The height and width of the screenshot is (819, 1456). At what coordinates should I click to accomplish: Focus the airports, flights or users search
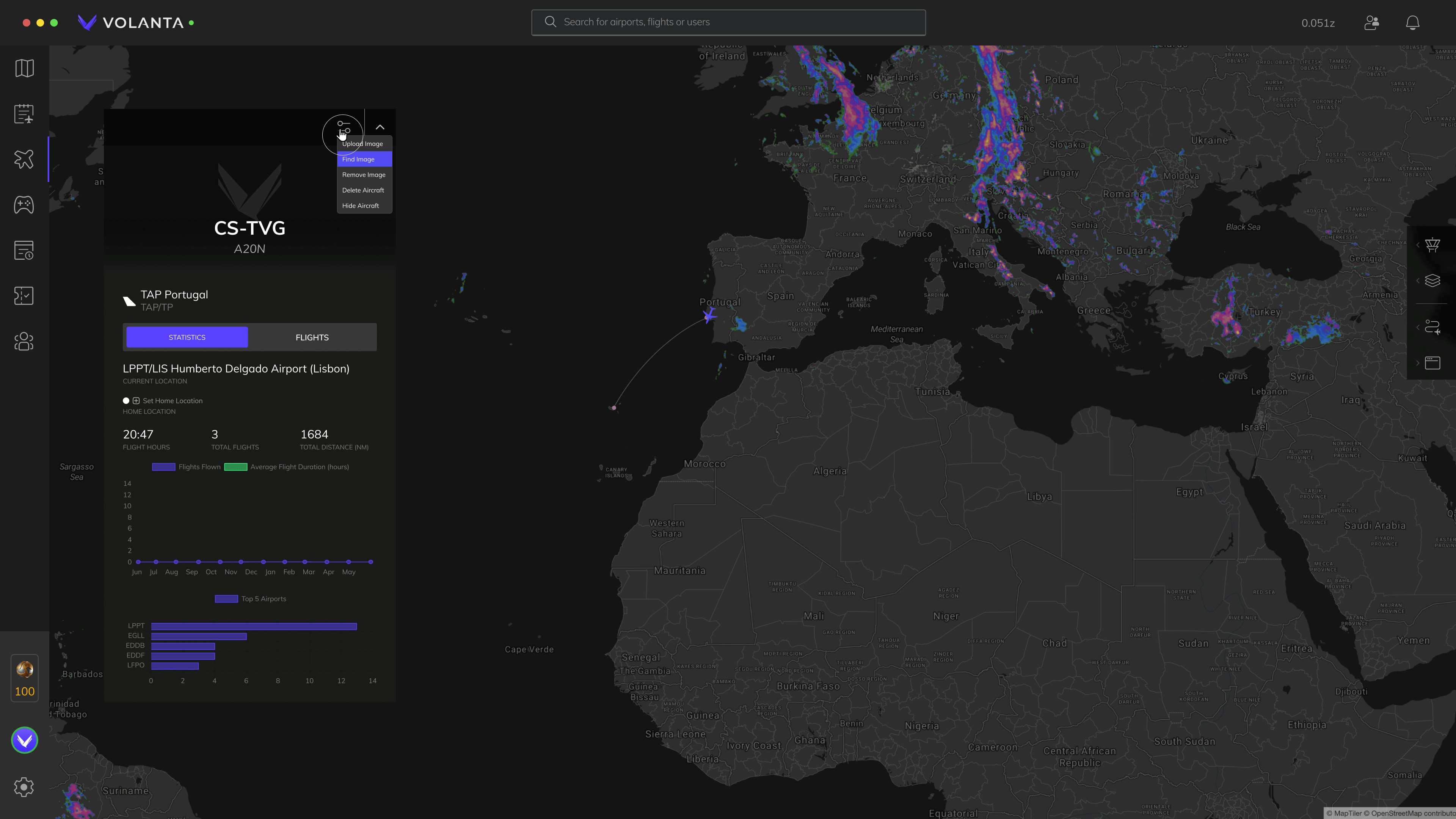(728, 23)
